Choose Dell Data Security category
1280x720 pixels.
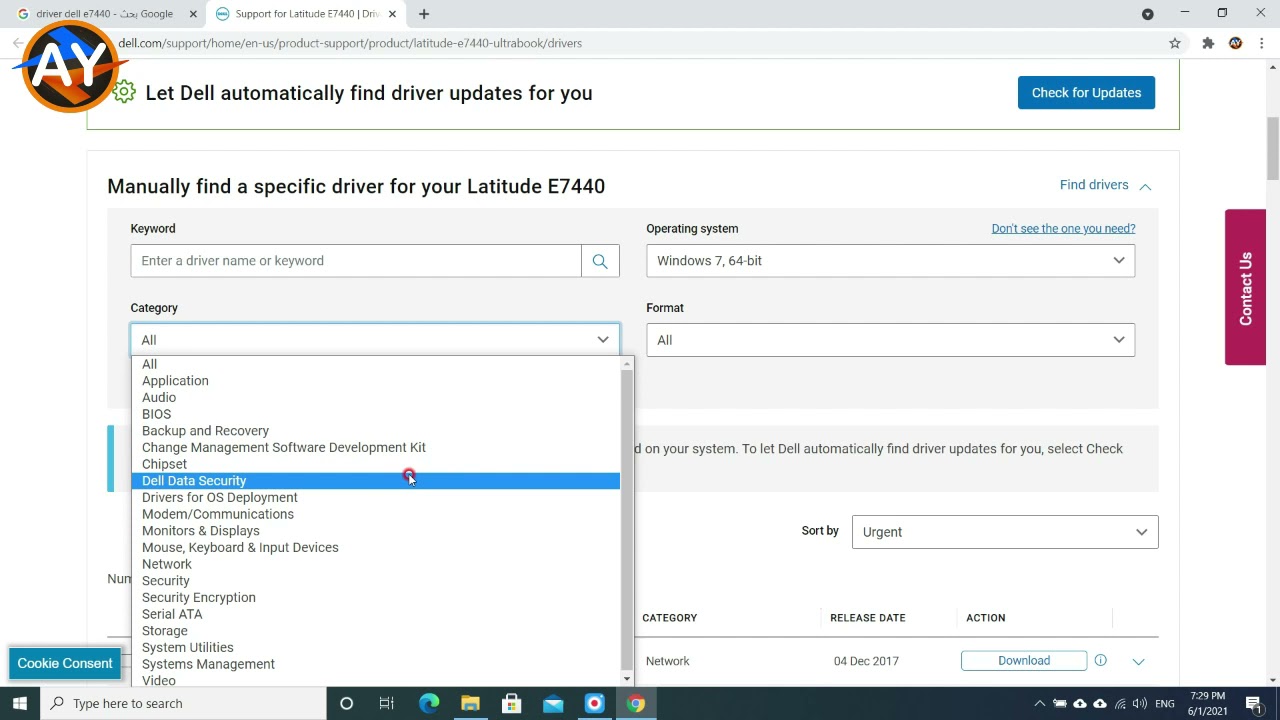[376, 481]
